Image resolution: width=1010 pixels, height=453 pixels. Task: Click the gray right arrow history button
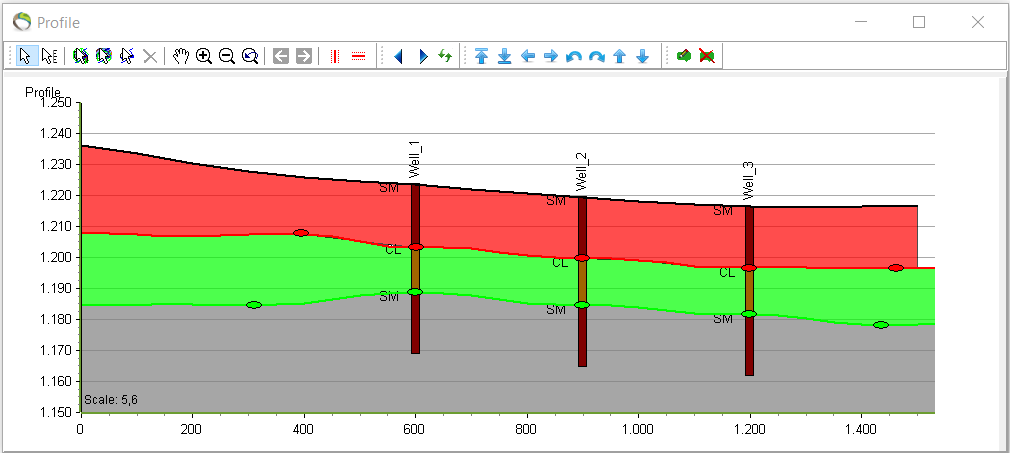pos(304,56)
